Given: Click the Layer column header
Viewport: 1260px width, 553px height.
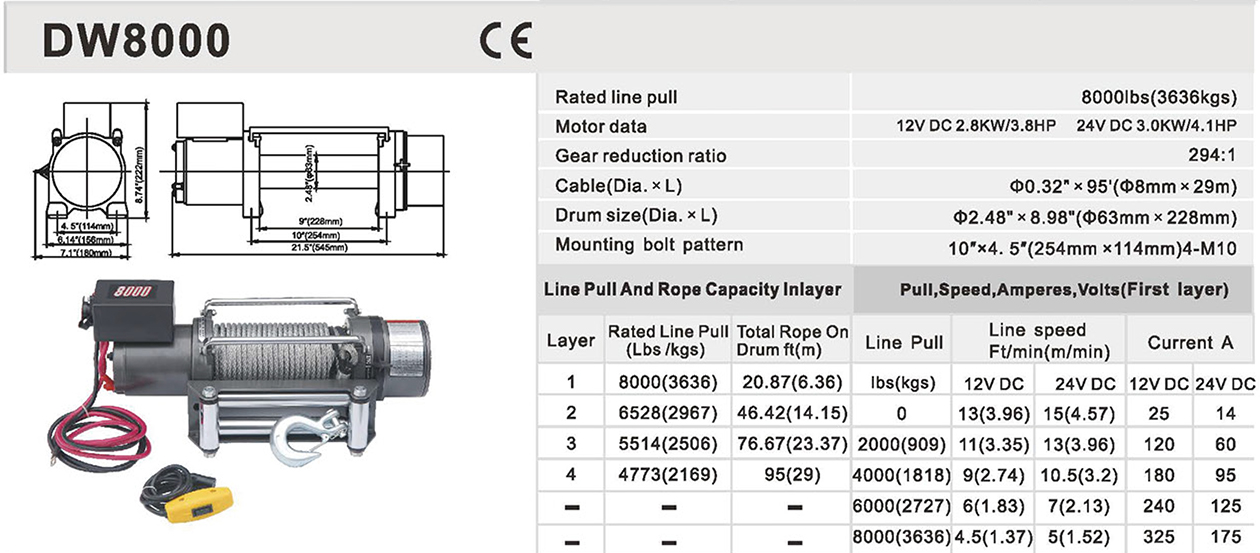Looking at the screenshot, I should [571, 341].
